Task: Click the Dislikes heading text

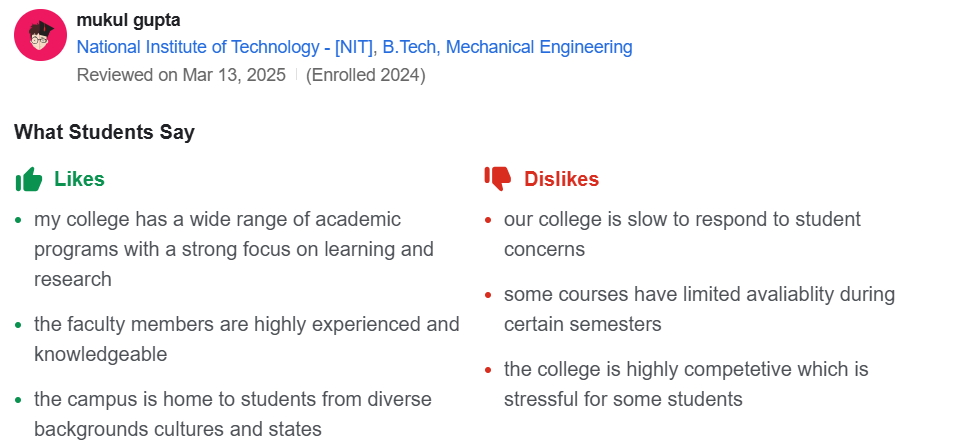Action: (x=562, y=179)
